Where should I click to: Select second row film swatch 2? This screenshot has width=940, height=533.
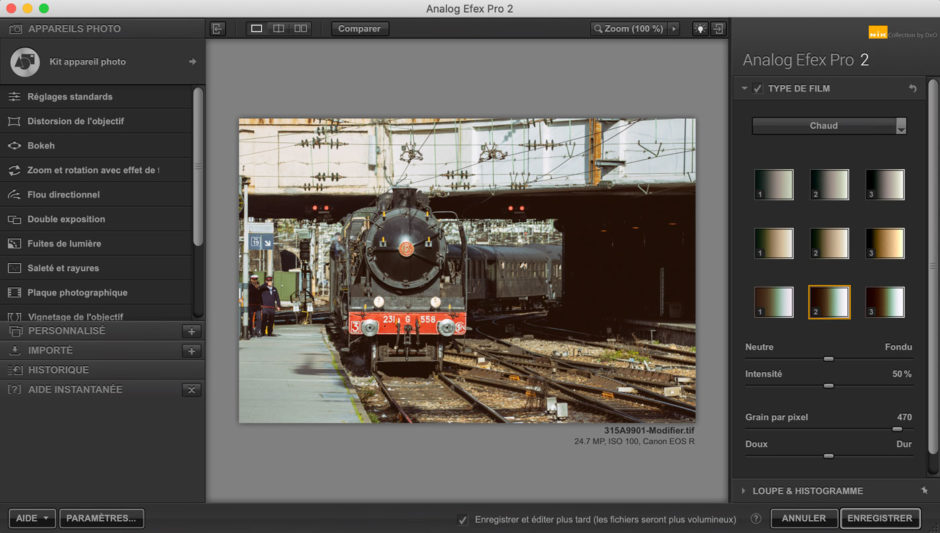click(830, 243)
